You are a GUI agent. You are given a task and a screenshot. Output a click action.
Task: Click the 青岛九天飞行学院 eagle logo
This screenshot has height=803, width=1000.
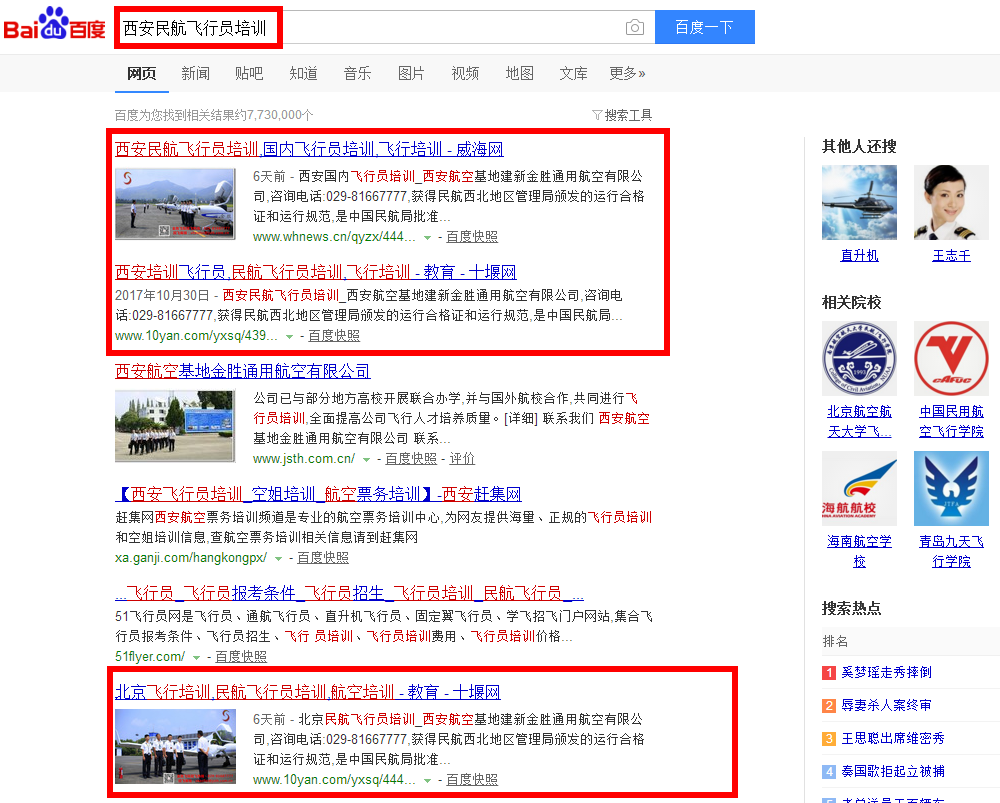click(x=951, y=489)
